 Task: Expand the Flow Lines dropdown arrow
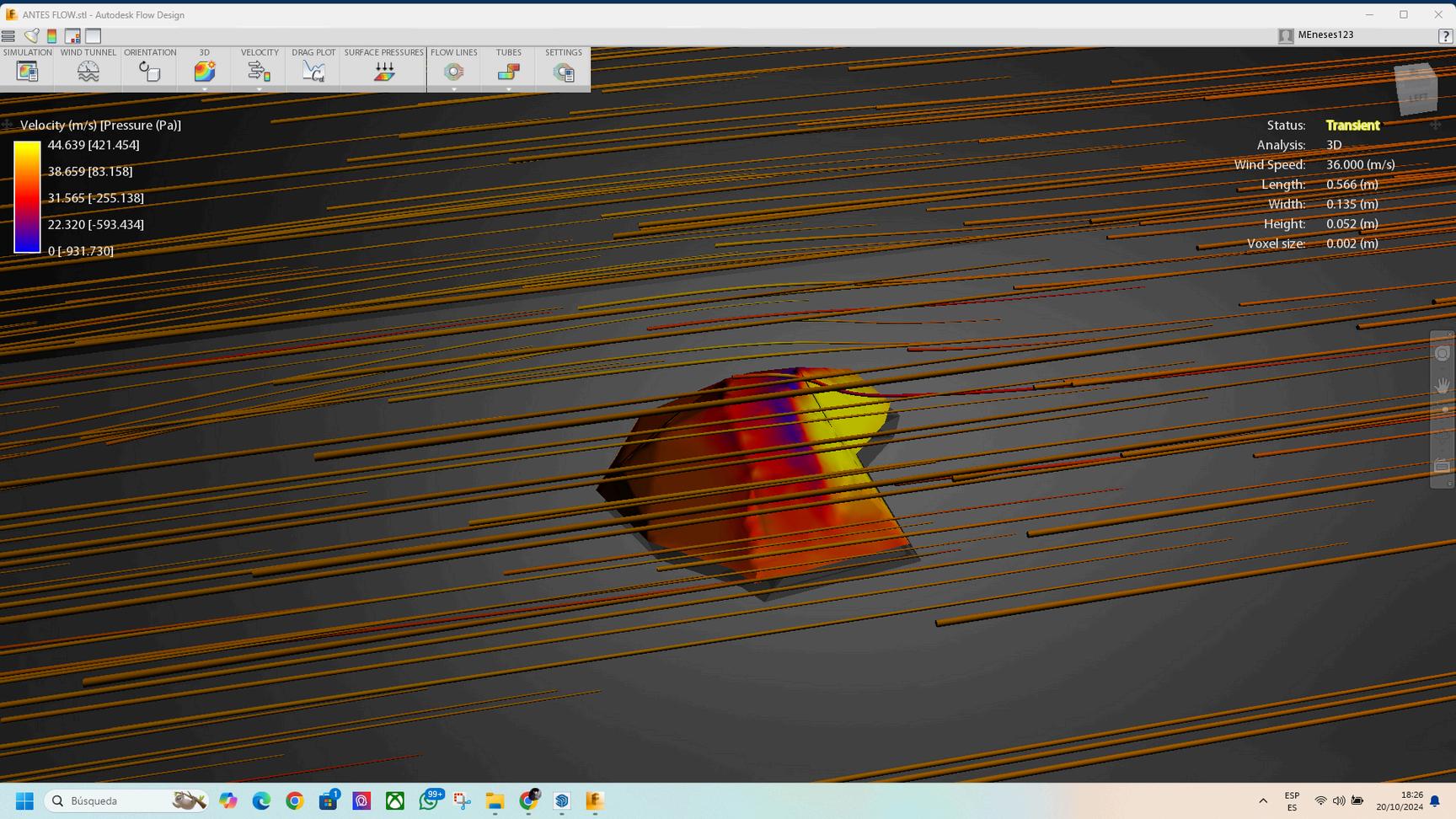point(454,88)
